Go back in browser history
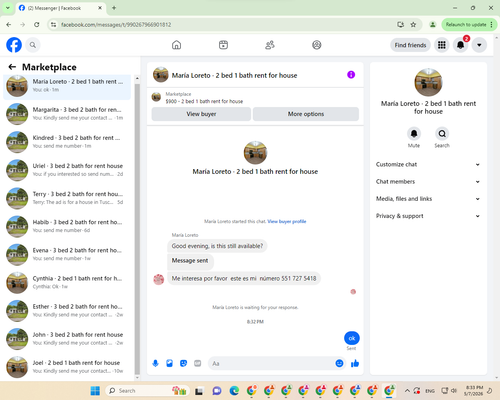Screen dimensions: 500x400 click(9, 24)
